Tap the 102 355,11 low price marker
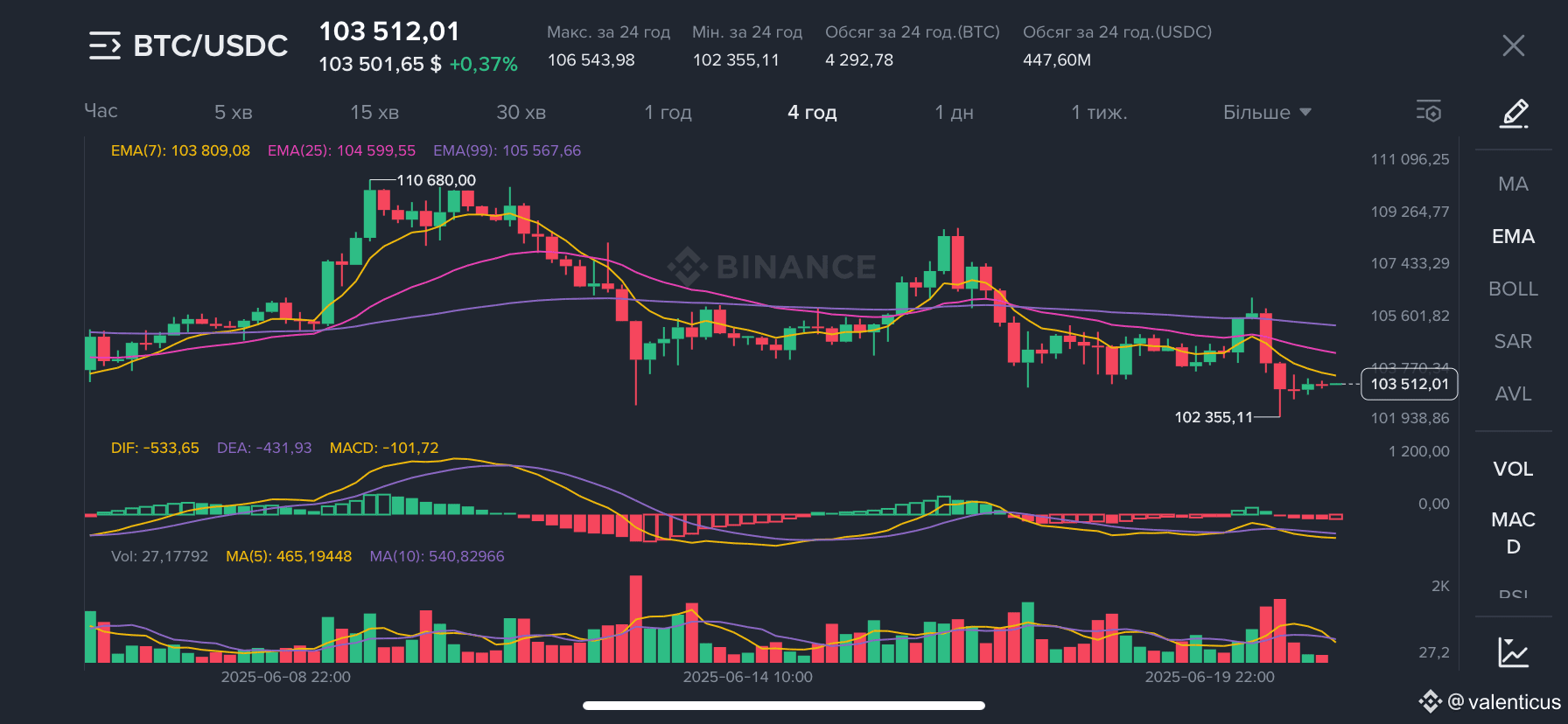Image resolution: width=1568 pixels, height=724 pixels. pyautogui.click(x=1214, y=417)
